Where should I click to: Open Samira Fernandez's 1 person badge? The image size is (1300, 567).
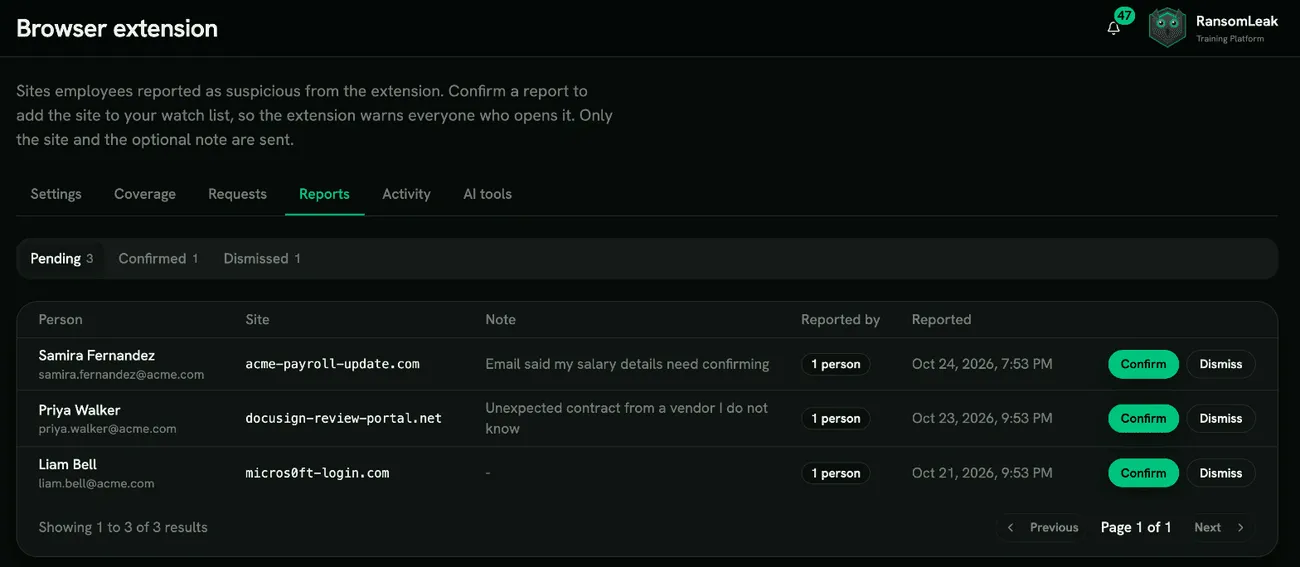(836, 364)
